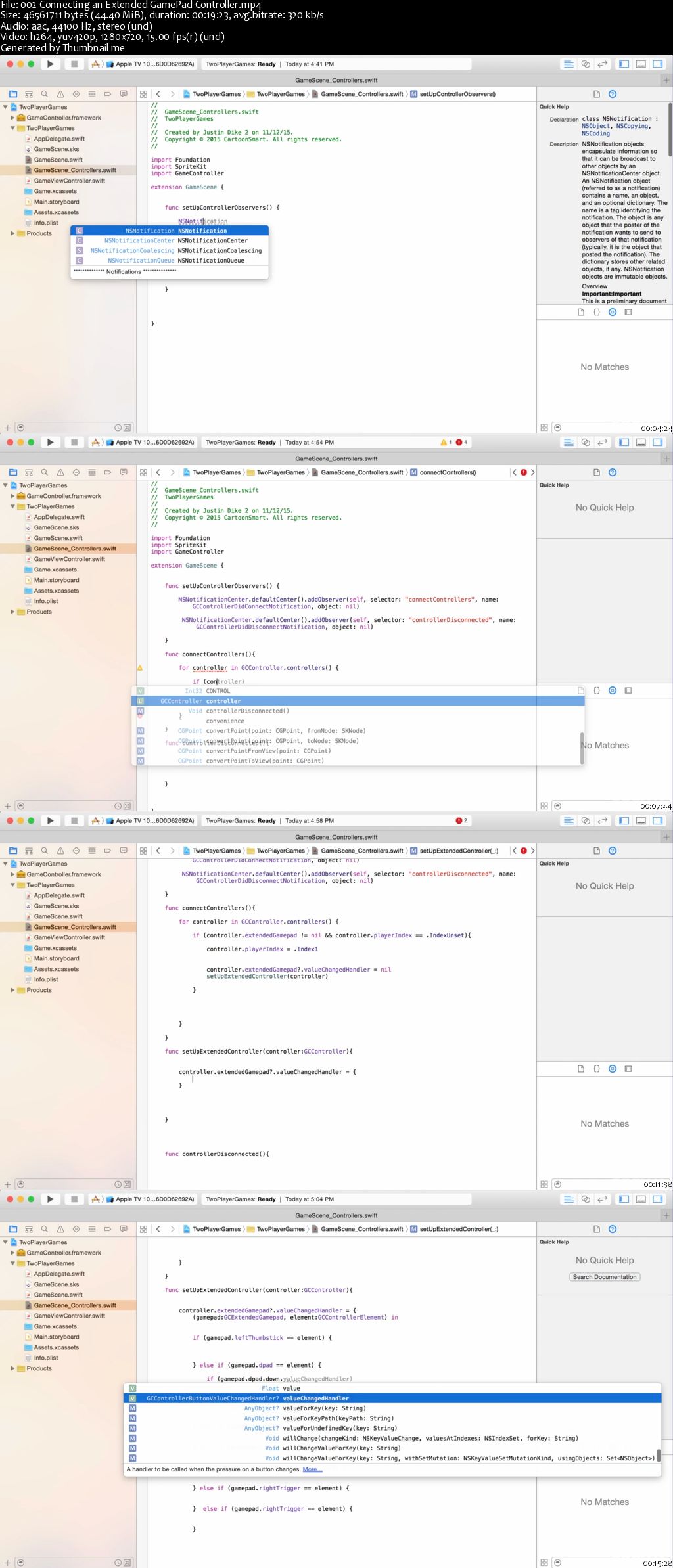Viewport: 673px width, 1568px height.
Task: Open Symbol navigator tab in 4:41 PM frame
Action: point(29,94)
